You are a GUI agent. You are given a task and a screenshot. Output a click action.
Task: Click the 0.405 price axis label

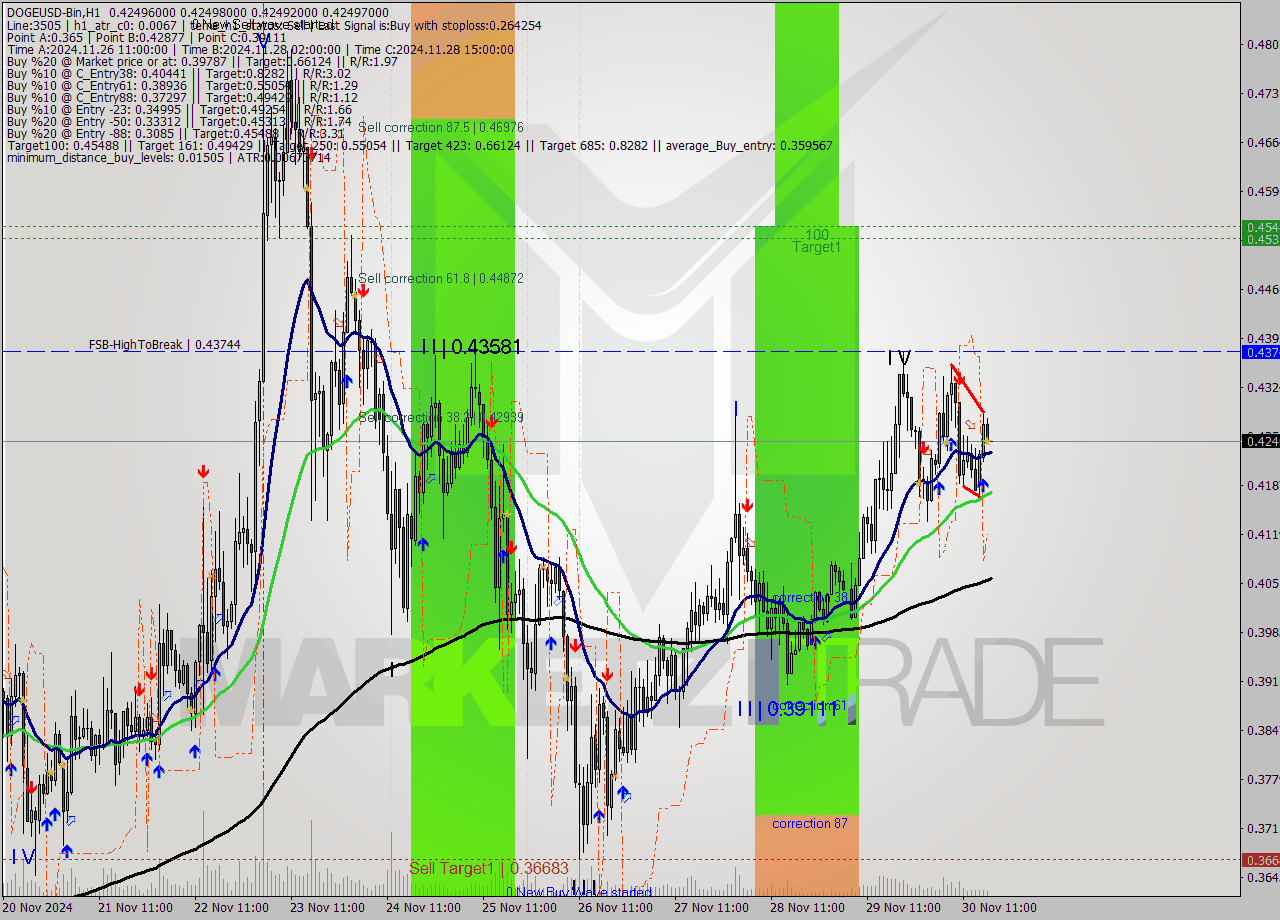[x=1262, y=583]
